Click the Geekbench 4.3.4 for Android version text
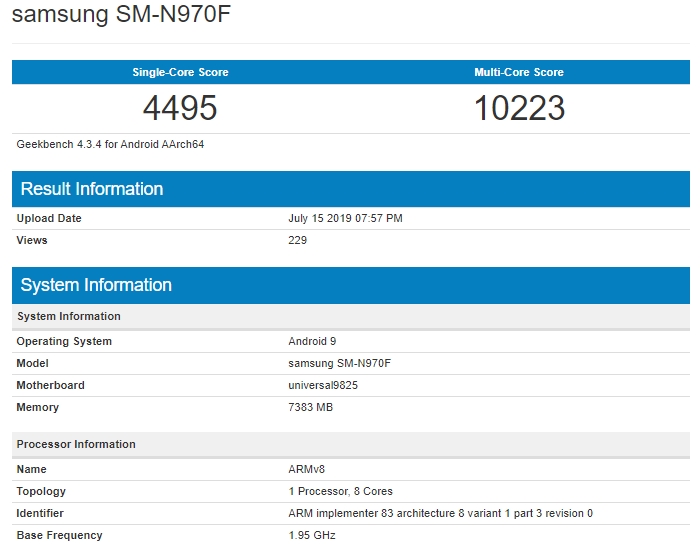The image size is (700, 544). [110, 144]
